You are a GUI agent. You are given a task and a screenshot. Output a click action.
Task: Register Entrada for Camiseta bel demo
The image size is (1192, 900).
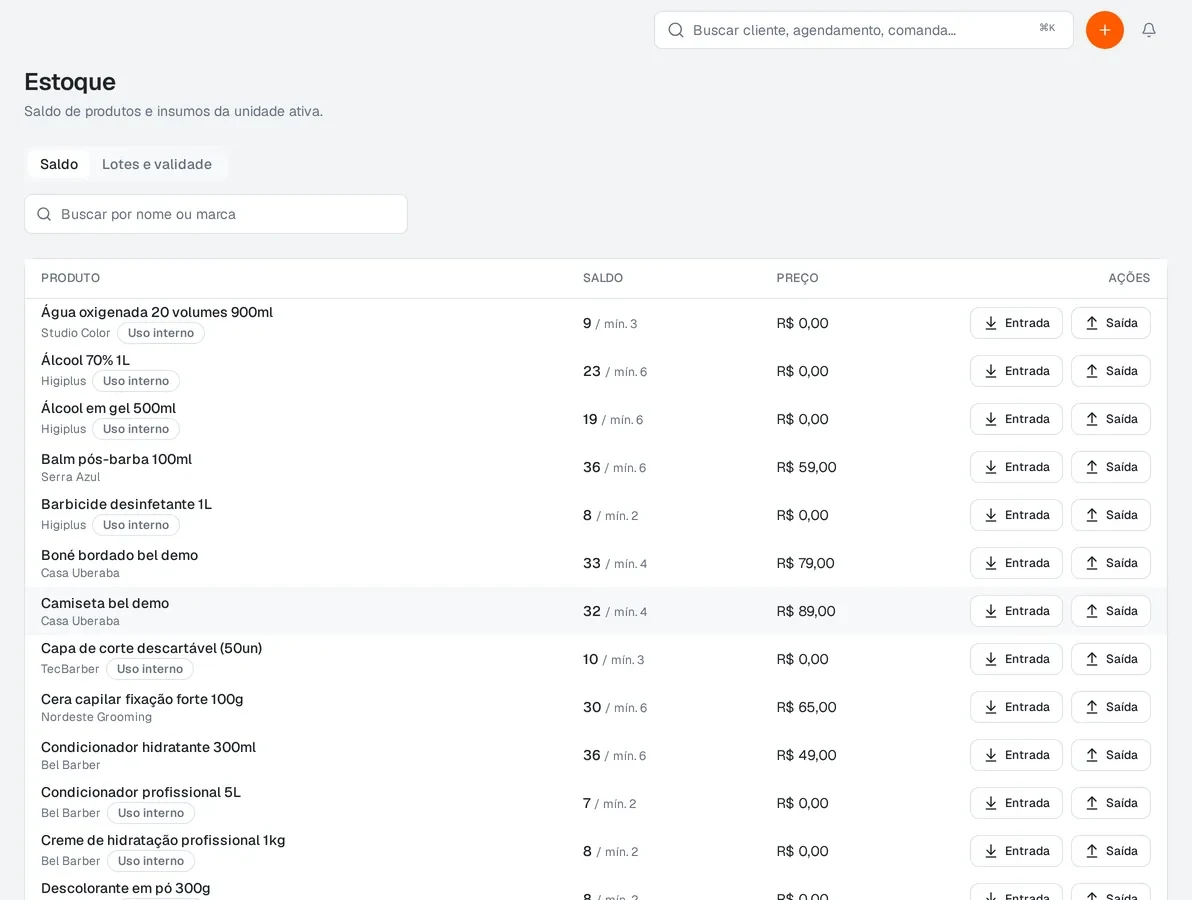click(1016, 611)
